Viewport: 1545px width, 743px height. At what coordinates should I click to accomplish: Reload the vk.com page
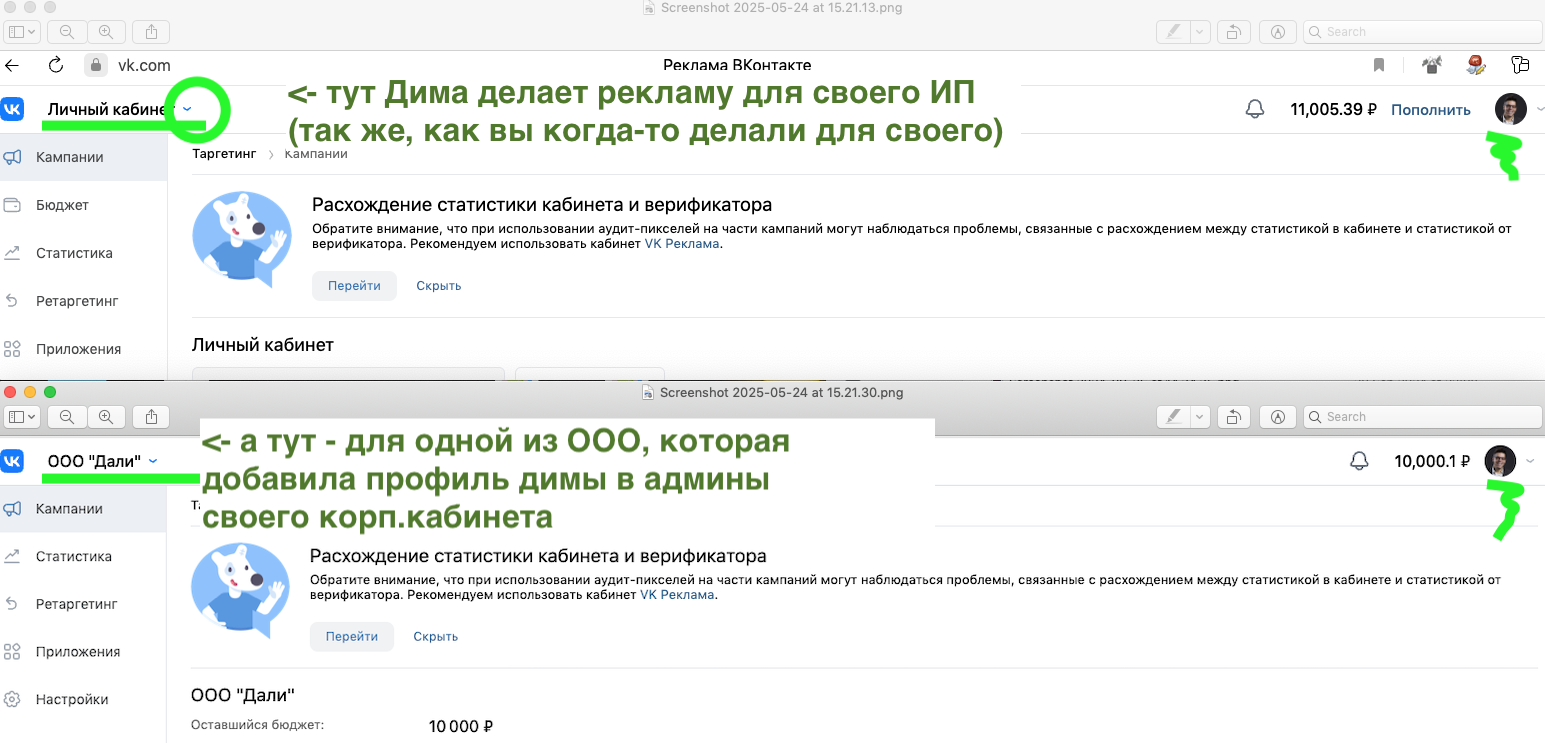click(56, 65)
